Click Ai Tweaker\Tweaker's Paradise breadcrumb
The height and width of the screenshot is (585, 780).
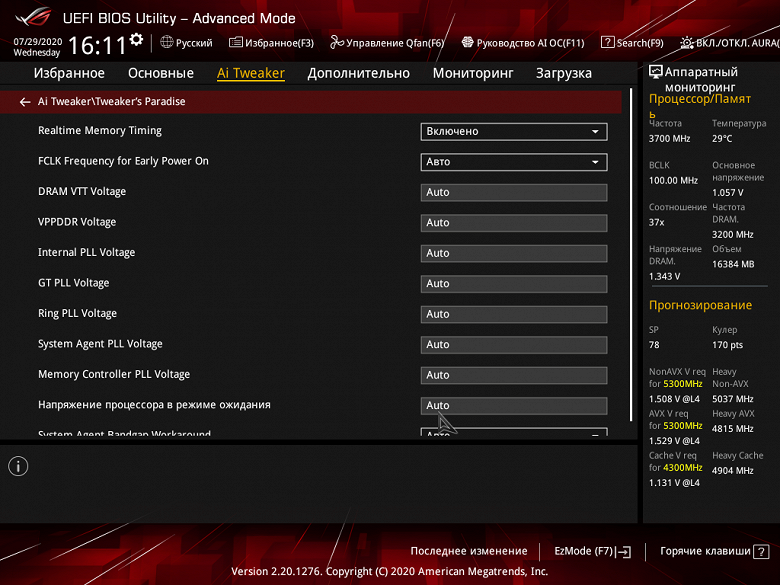pos(111,101)
